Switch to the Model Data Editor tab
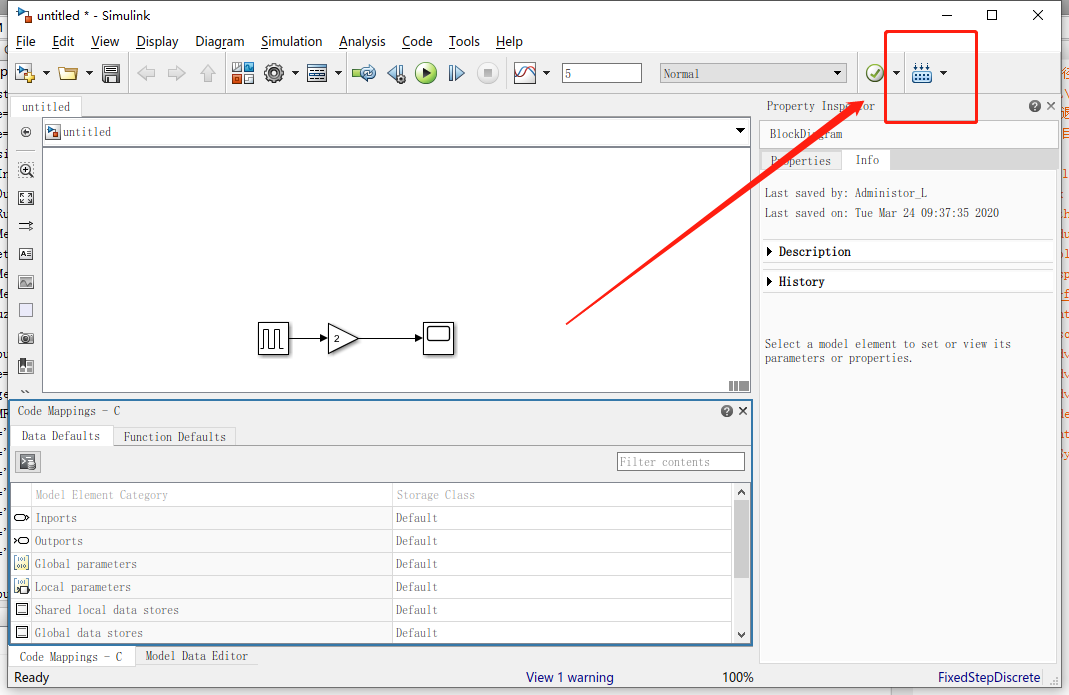1069x695 pixels. tap(196, 656)
